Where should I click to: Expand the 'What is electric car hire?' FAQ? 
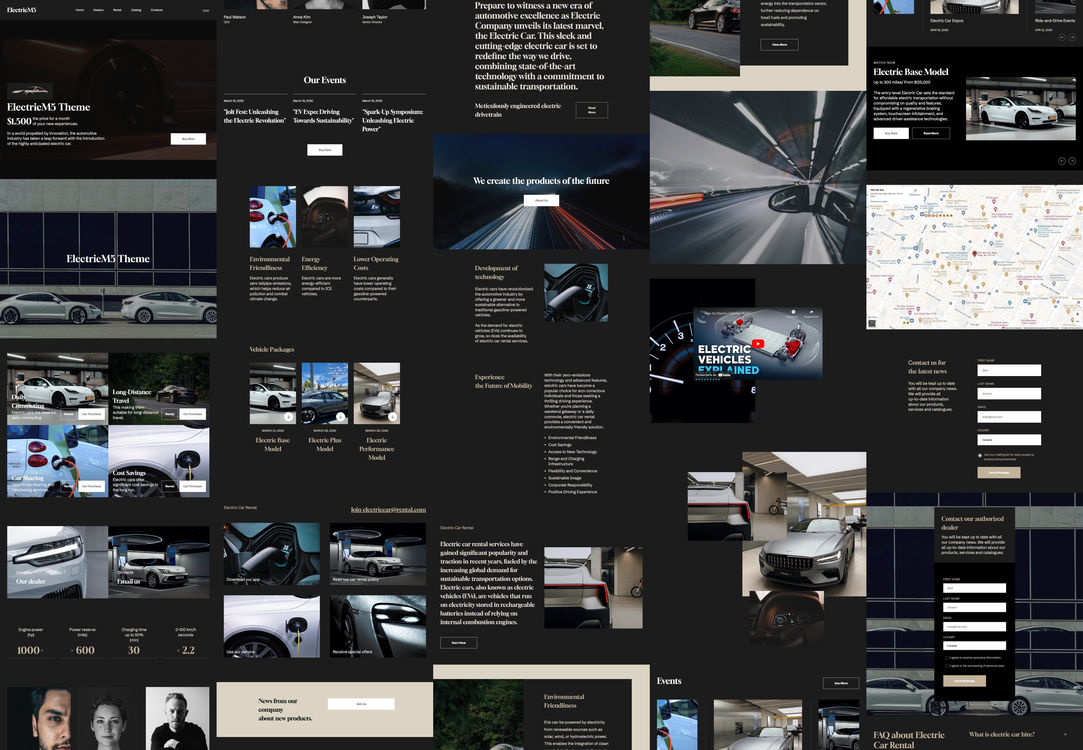tap(1066, 735)
